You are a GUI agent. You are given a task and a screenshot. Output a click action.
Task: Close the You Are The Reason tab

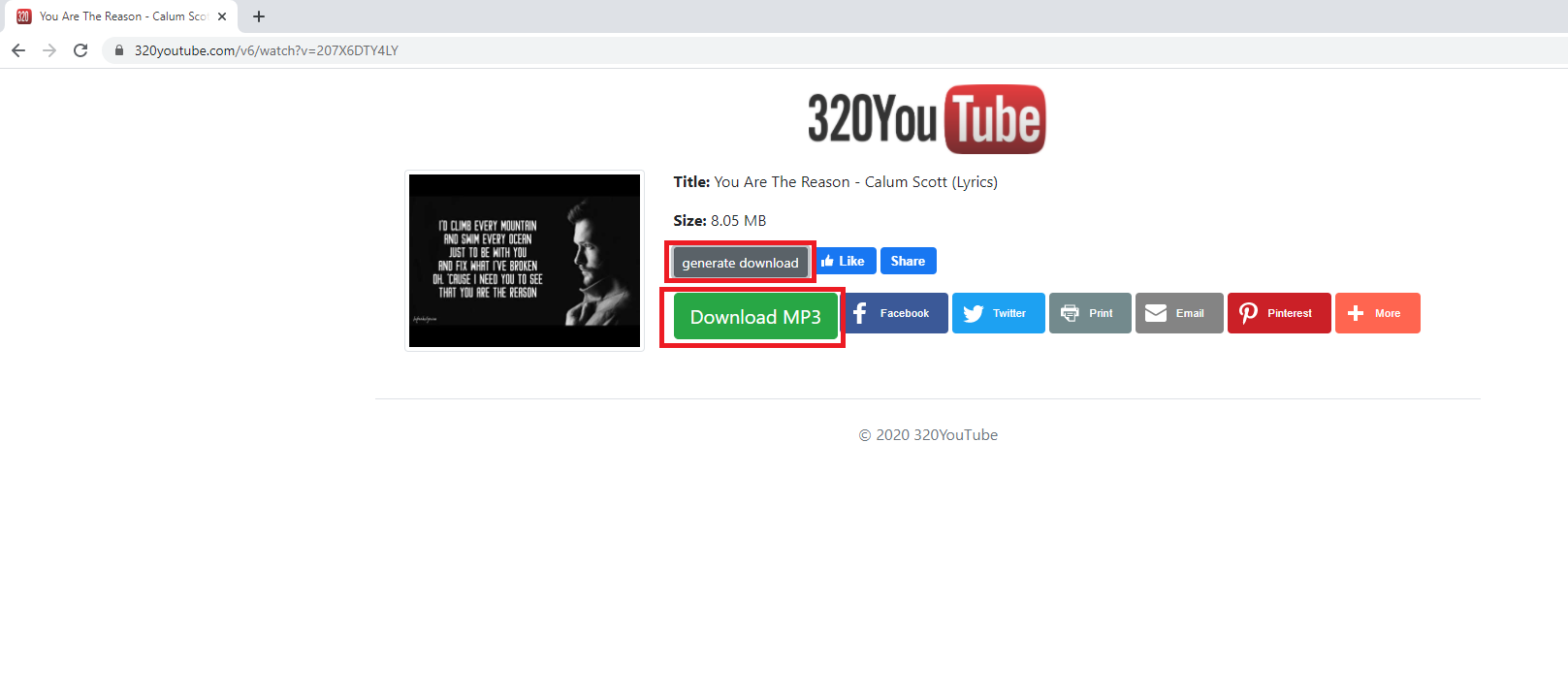pyautogui.click(x=222, y=16)
